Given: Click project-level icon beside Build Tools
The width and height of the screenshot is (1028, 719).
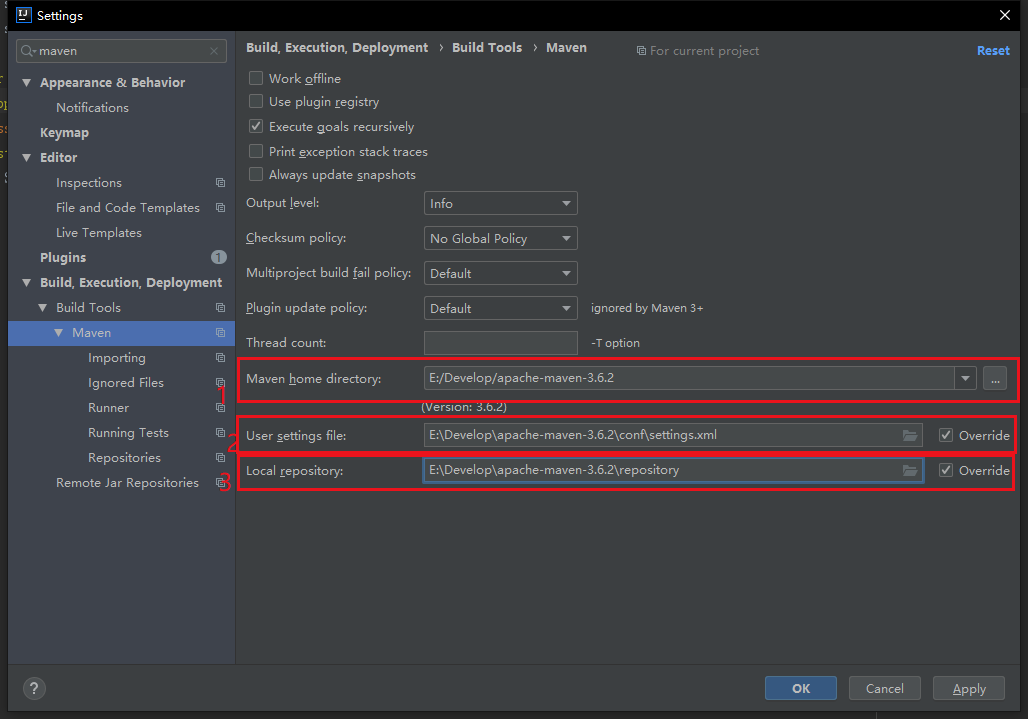Looking at the screenshot, I should coord(220,308).
